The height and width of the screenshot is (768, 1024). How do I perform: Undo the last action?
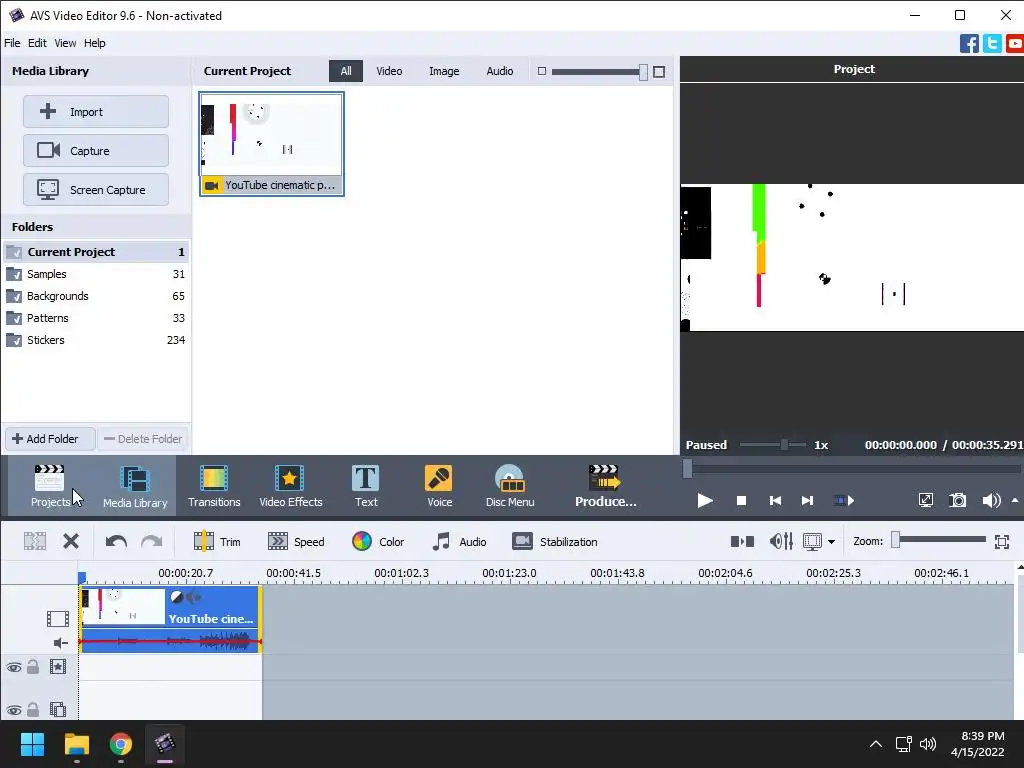[116, 541]
